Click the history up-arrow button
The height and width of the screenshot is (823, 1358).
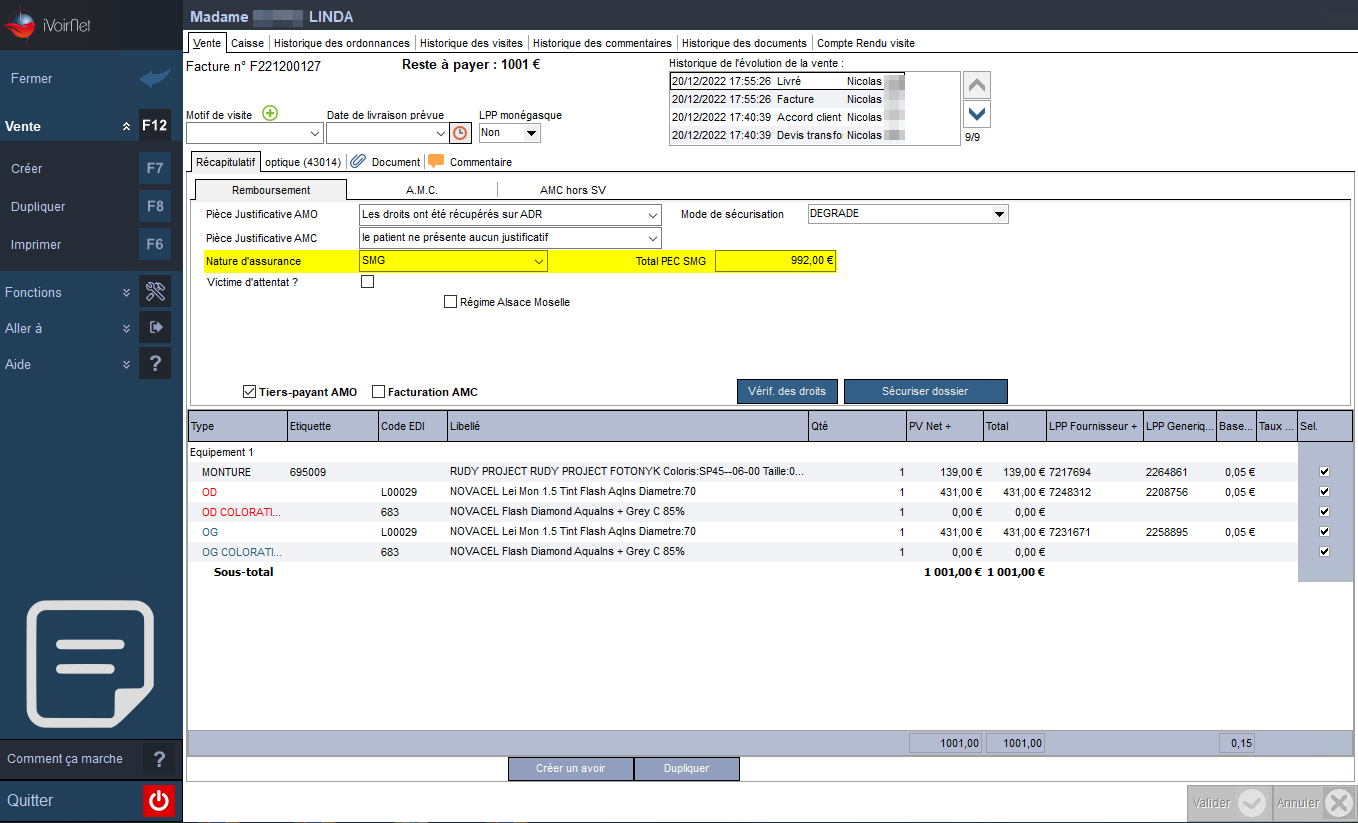(978, 84)
